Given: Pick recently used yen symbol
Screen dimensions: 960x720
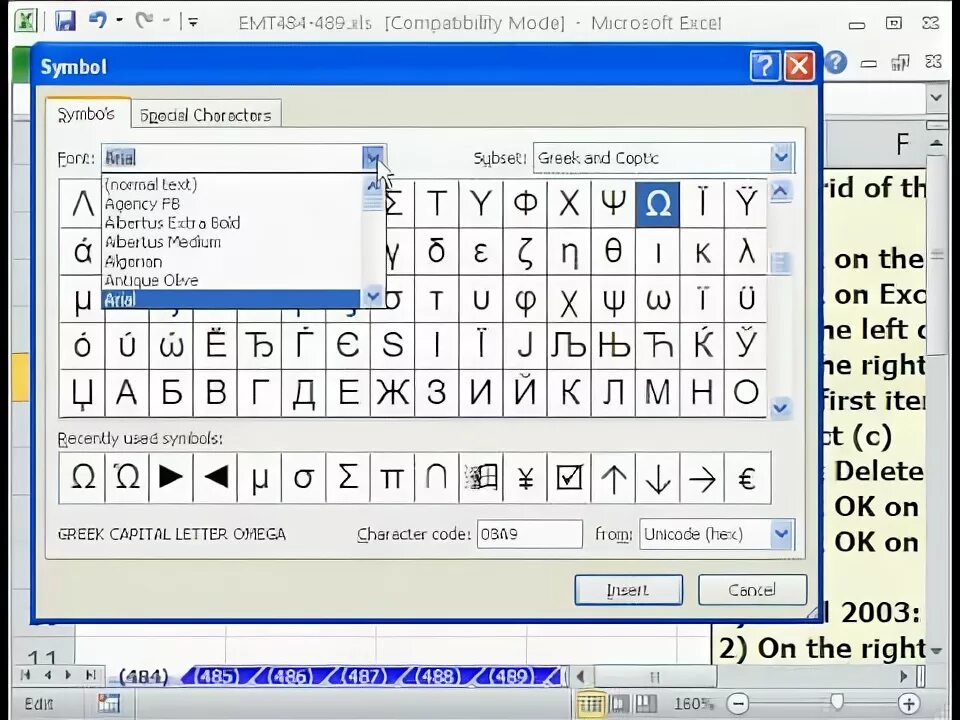Looking at the screenshot, I should [525, 478].
